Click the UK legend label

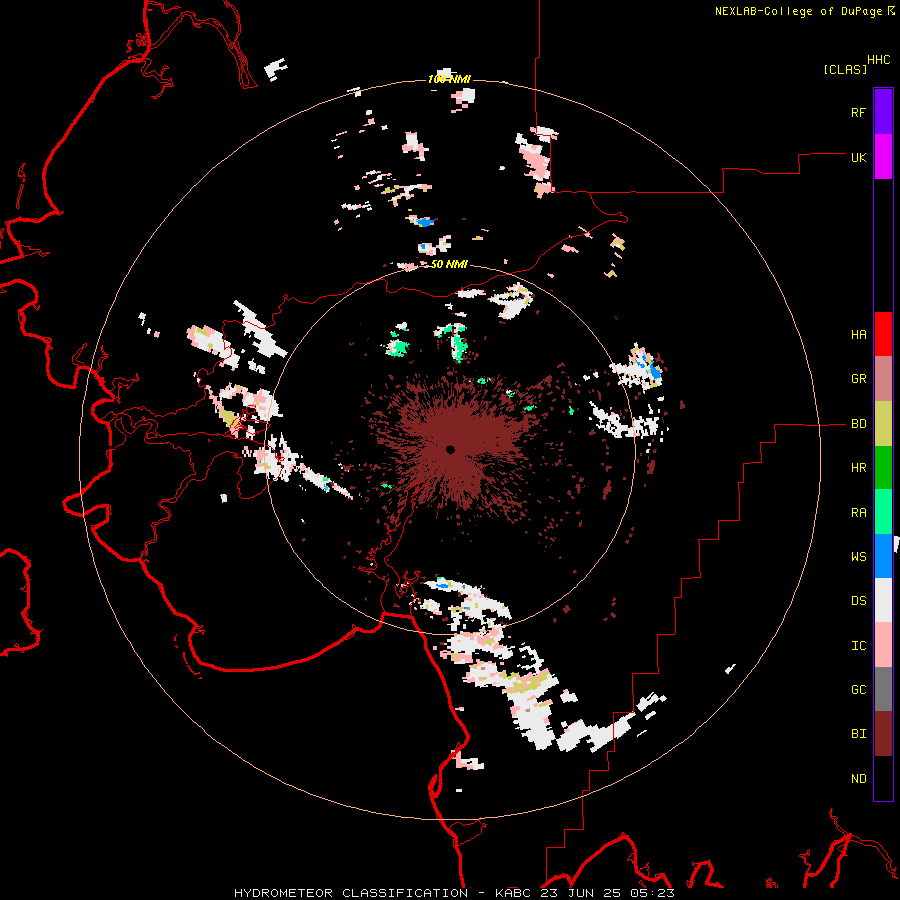pos(858,157)
